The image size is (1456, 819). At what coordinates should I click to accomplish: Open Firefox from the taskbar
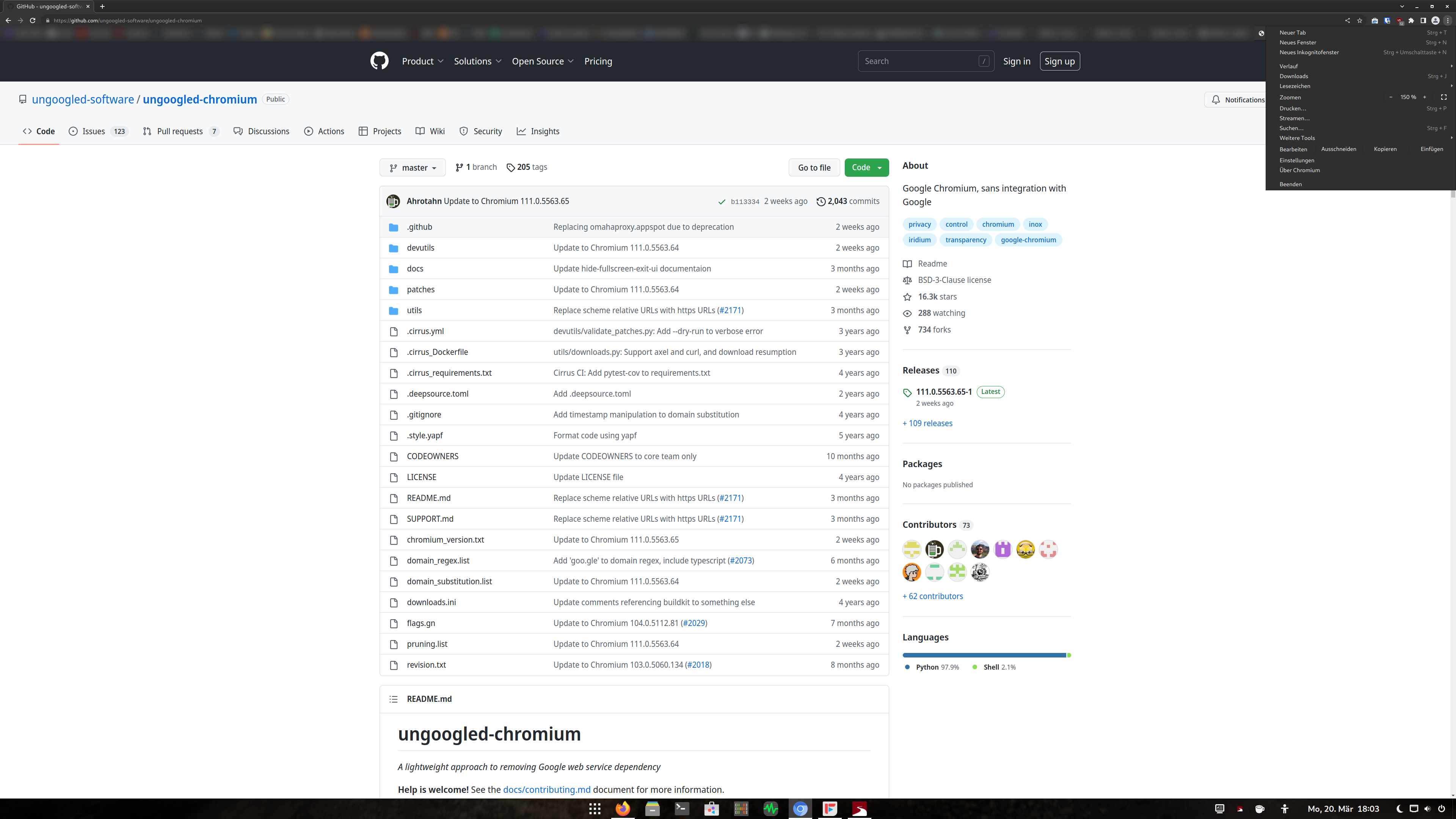tap(623, 808)
